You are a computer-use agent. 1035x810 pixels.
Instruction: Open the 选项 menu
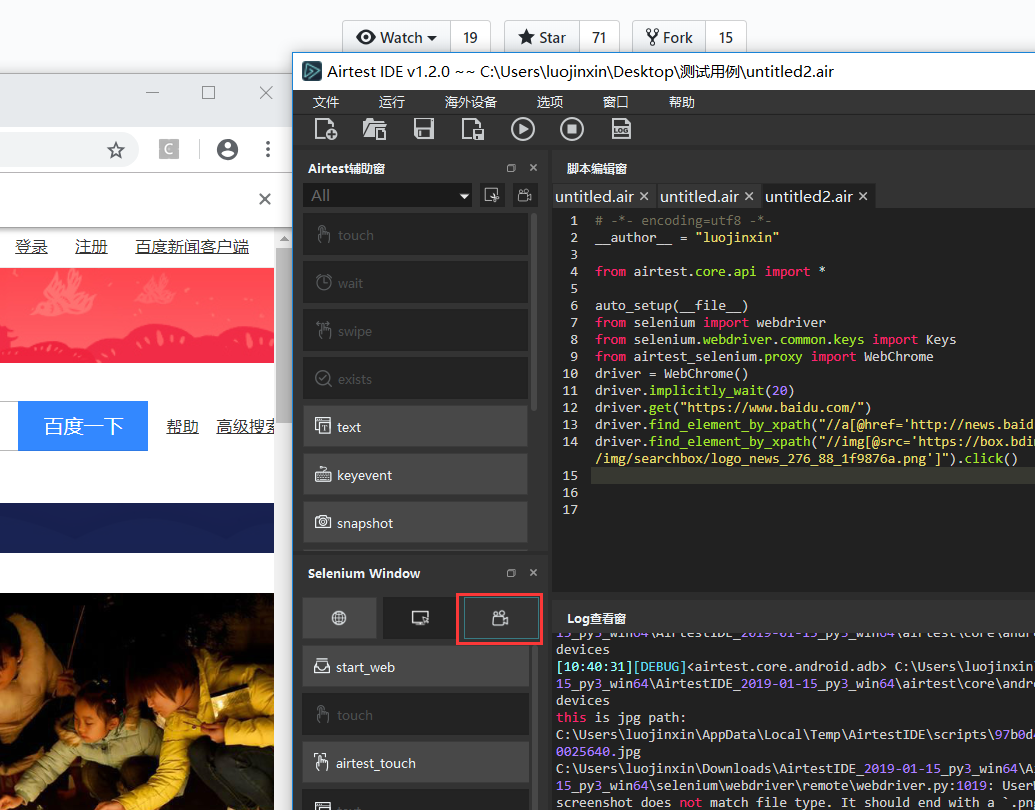coord(550,102)
